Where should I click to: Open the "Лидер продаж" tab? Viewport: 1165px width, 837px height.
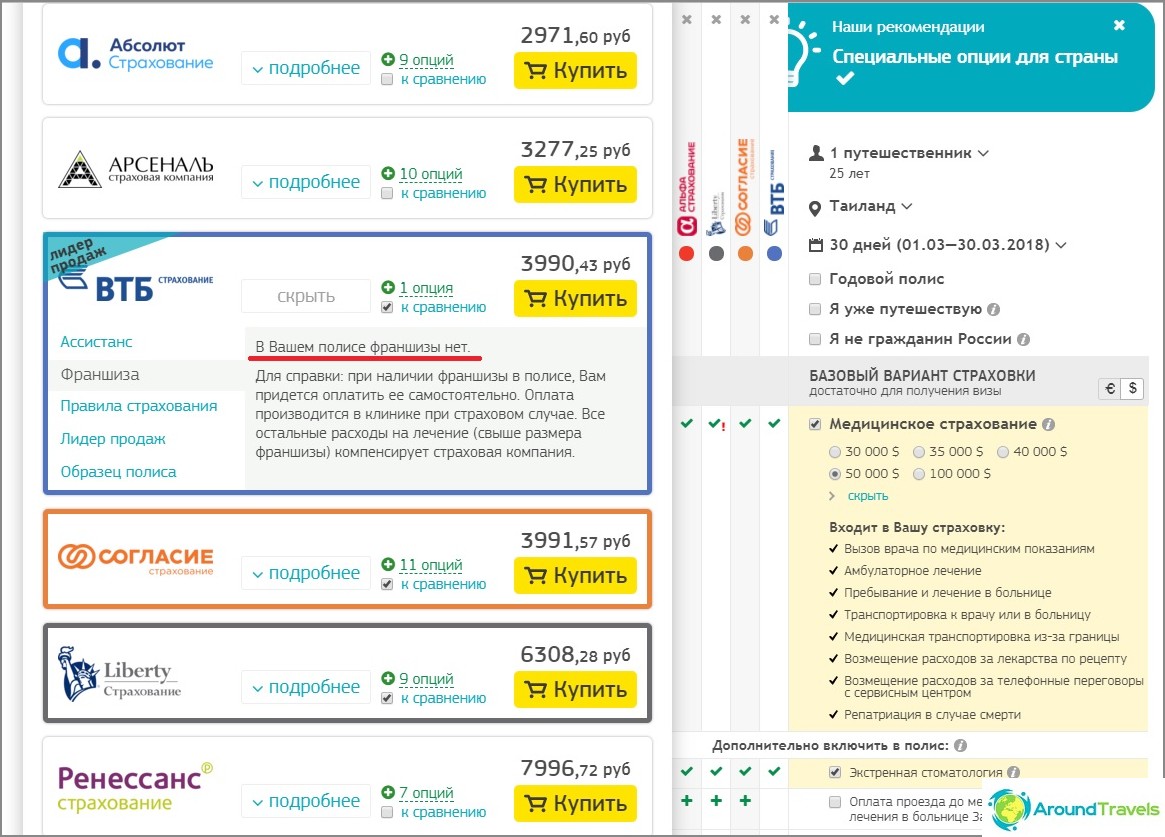pyautogui.click(x=113, y=439)
